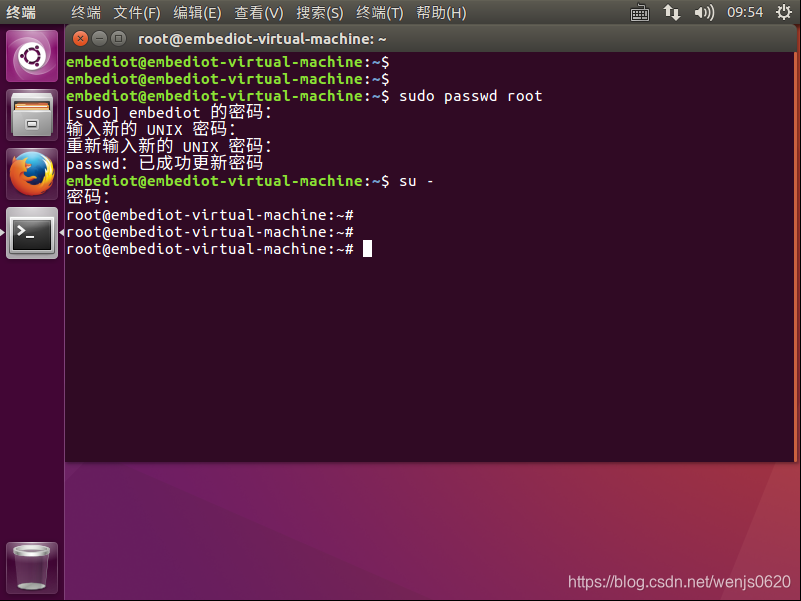Image resolution: width=801 pixels, height=601 pixels.
Task: Maximize the terminal window
Action: click(x=119, y=38)
